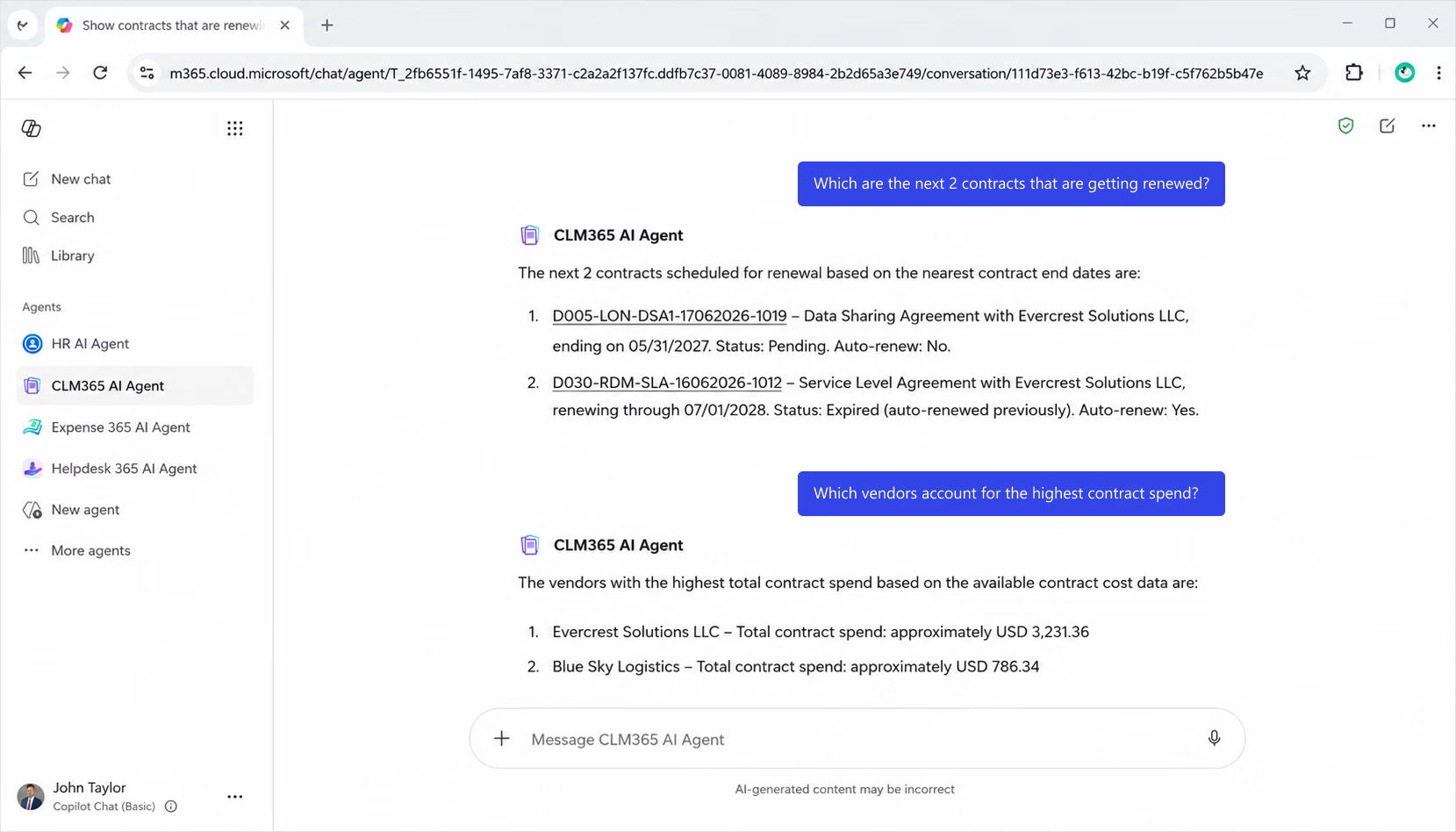Create a New agent
The width and height of the screenshot is (1456, 832).
pos(135,510)
